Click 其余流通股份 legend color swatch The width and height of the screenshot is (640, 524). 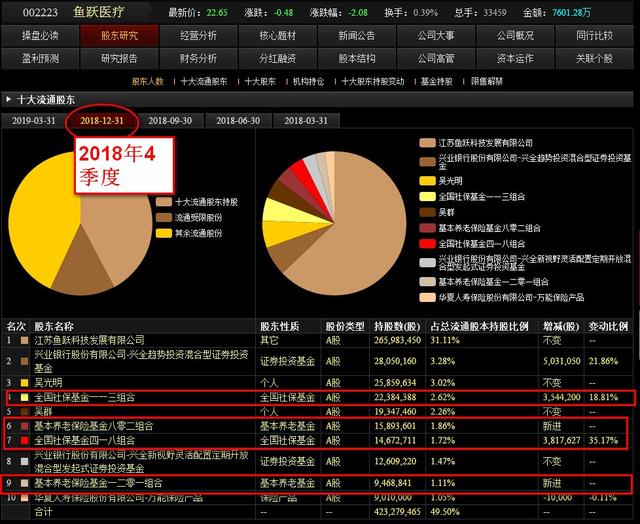(164, 233)
